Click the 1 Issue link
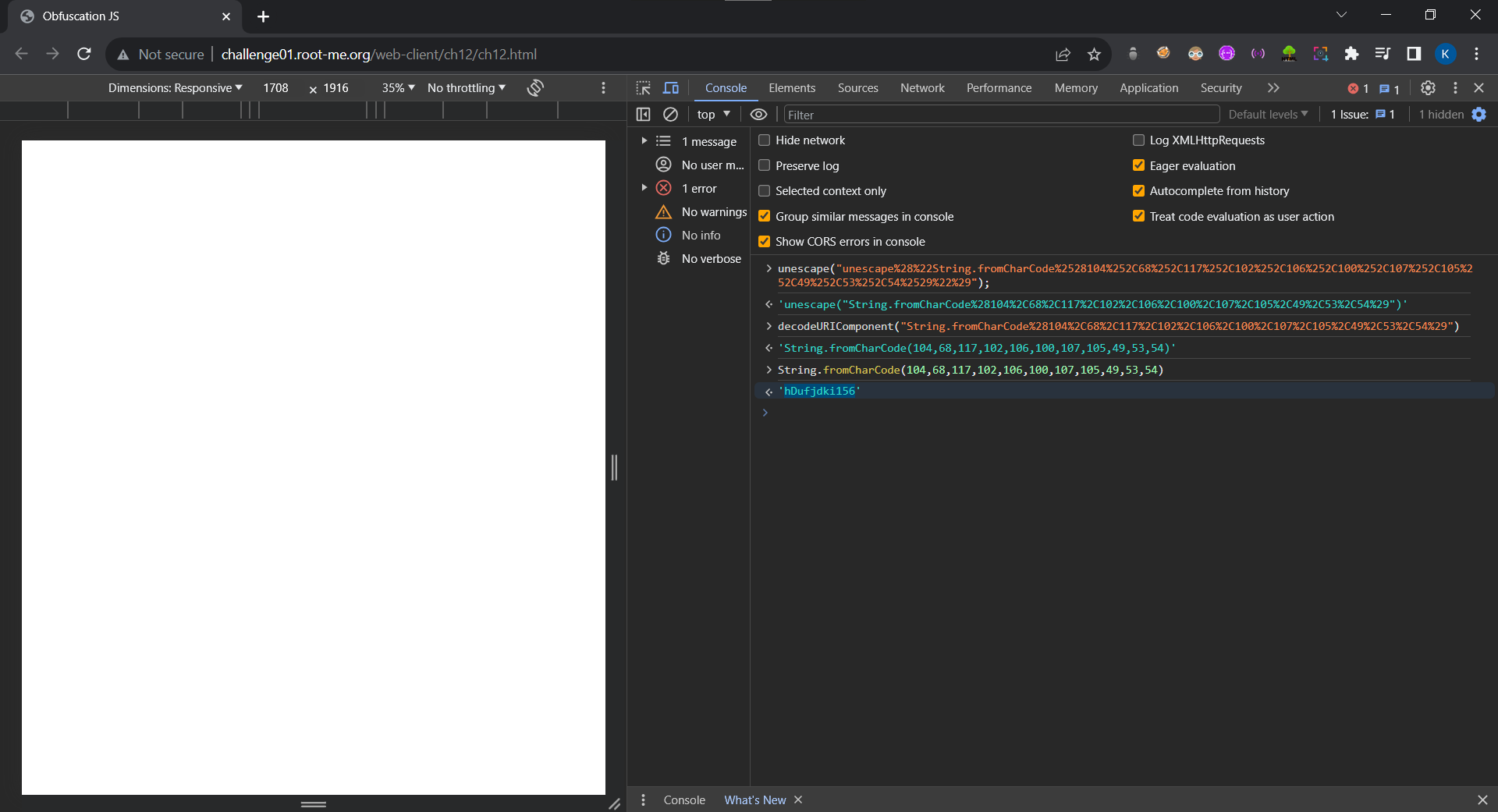This screenshot has width=1498, height=812. click(x=1362, y=115)
